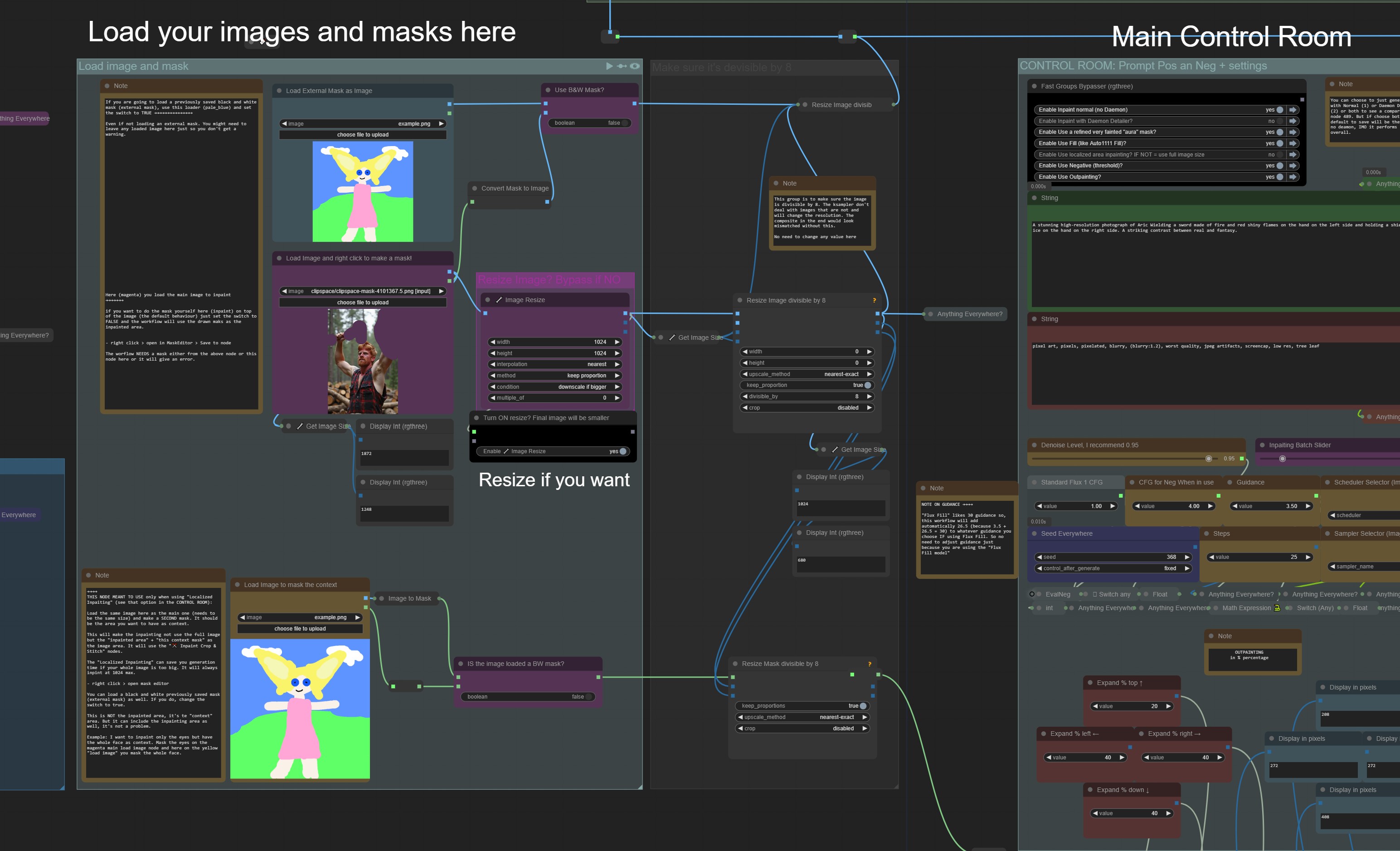The image size is (1400, 851).
Task: Adjust the Denoise Level slider
Action: pos(1208,459)
